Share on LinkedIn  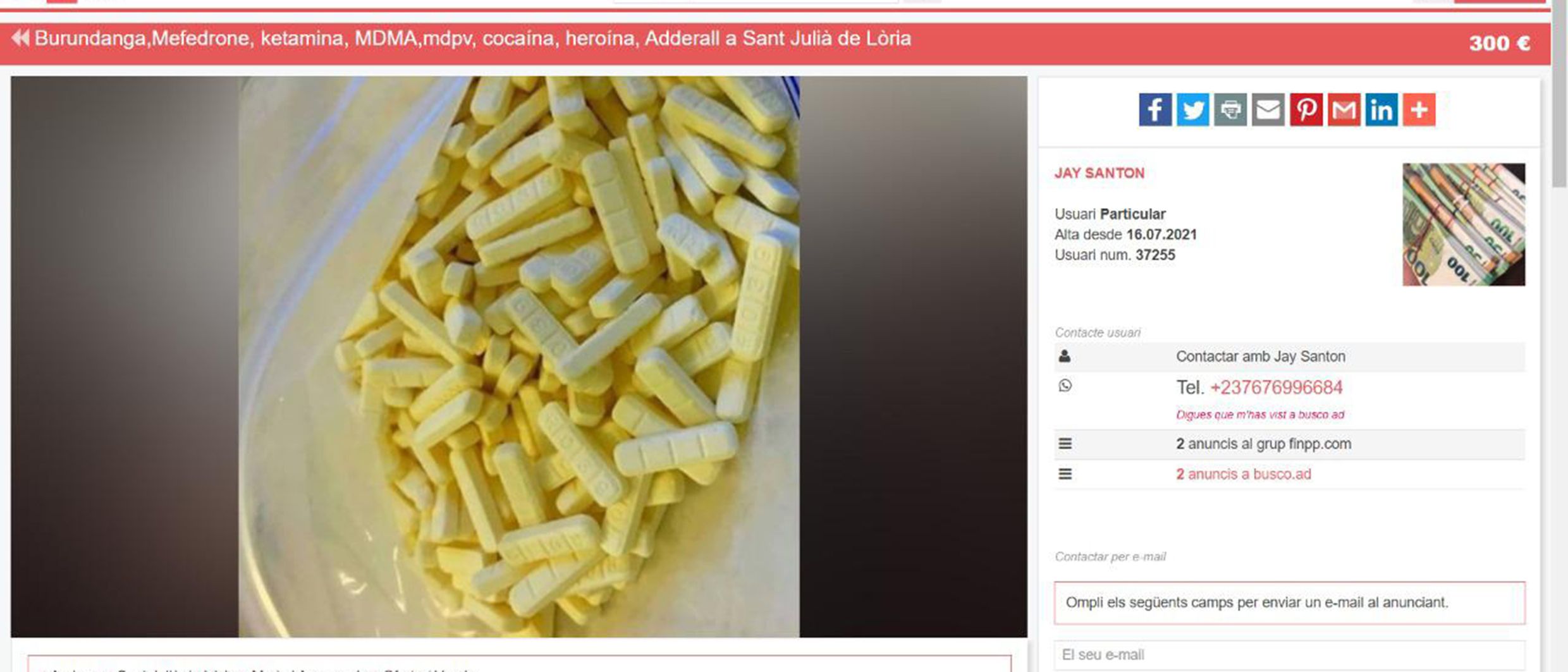(1381, 110)
